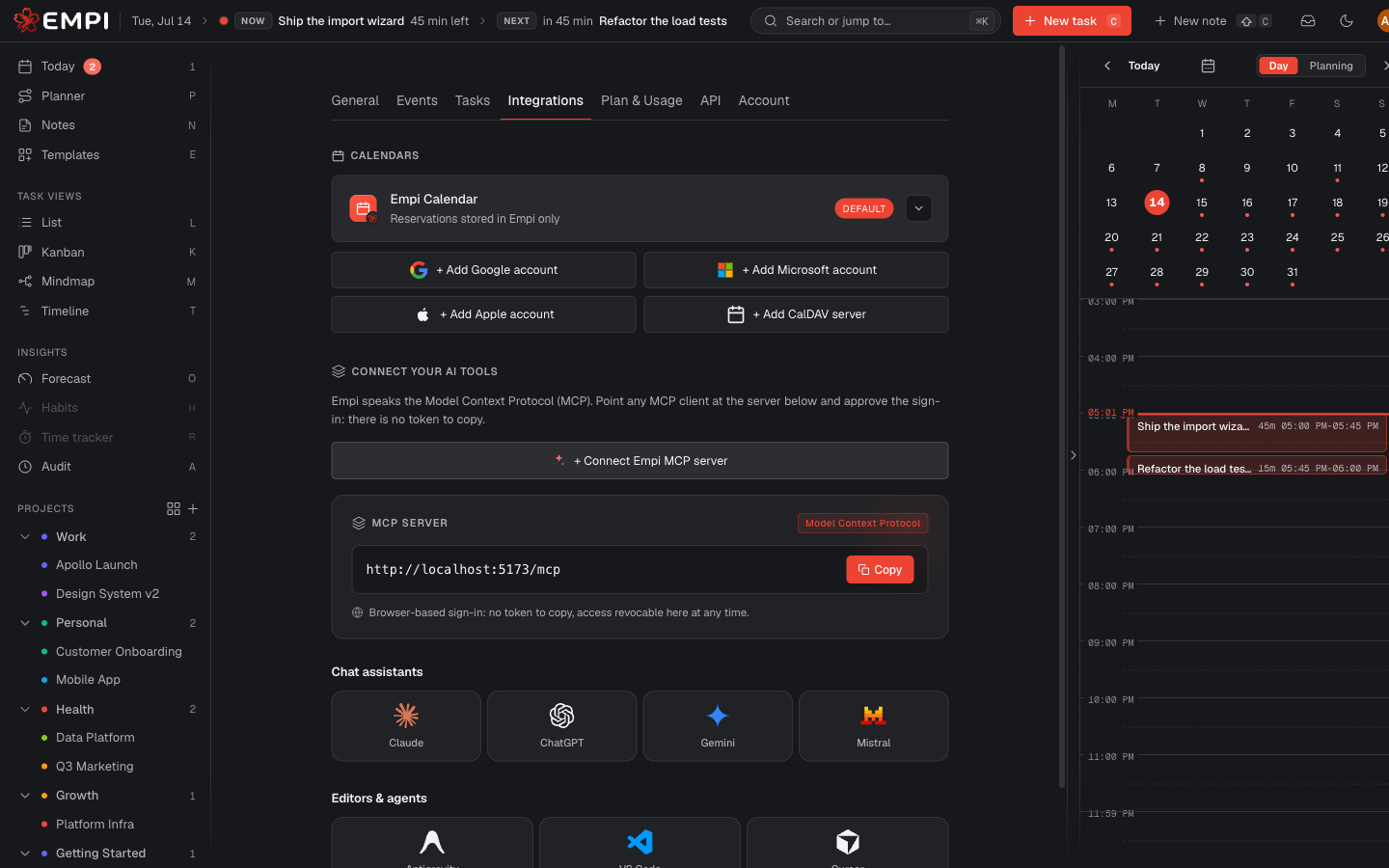The width and height of the screenshot is (1389, 868).
Task: Click the MCP server URL text
Action: click(463, 570)
